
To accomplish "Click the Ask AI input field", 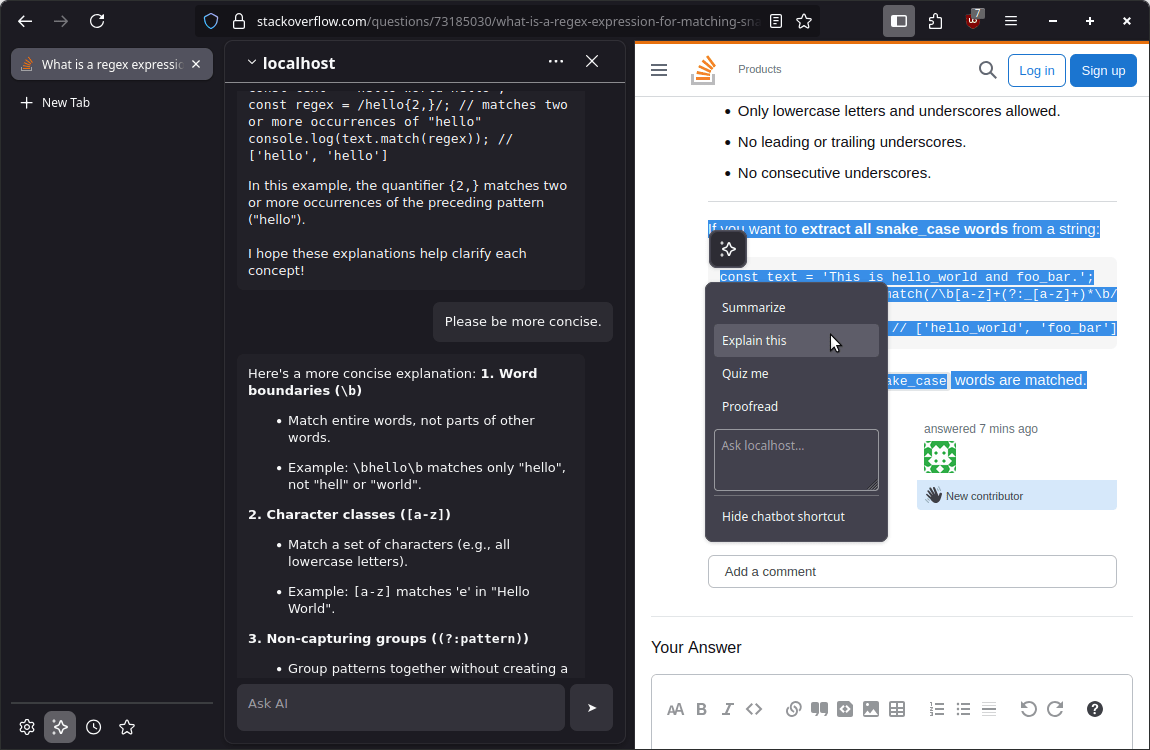I will point(400,704).
